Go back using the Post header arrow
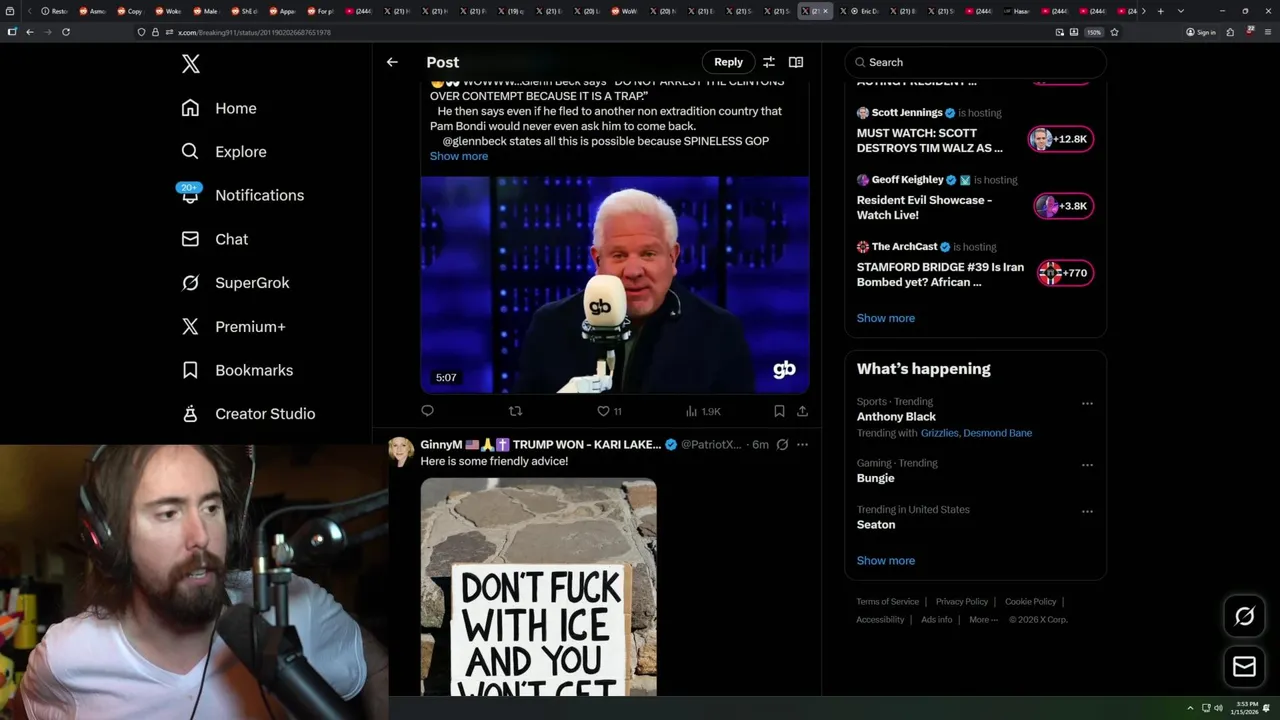Viewport: 1280px width, 720px height. [x=392, y=62]
